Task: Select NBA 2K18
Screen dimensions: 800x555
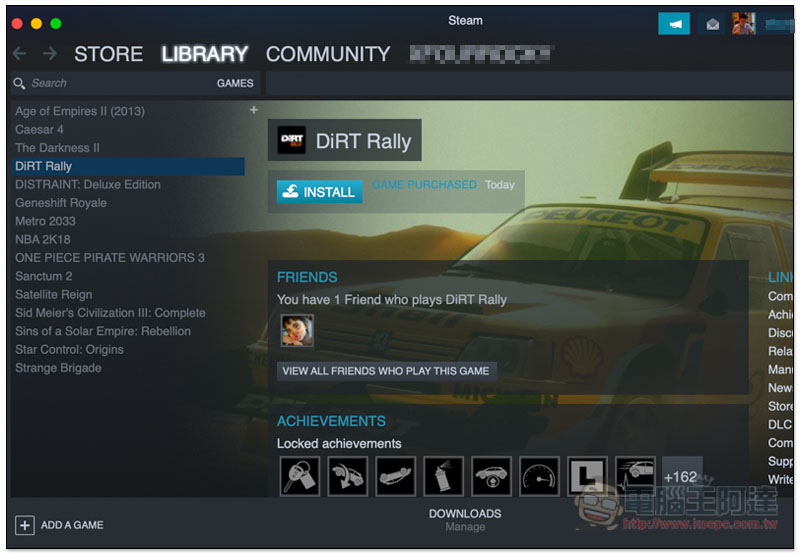Action: 43,240
